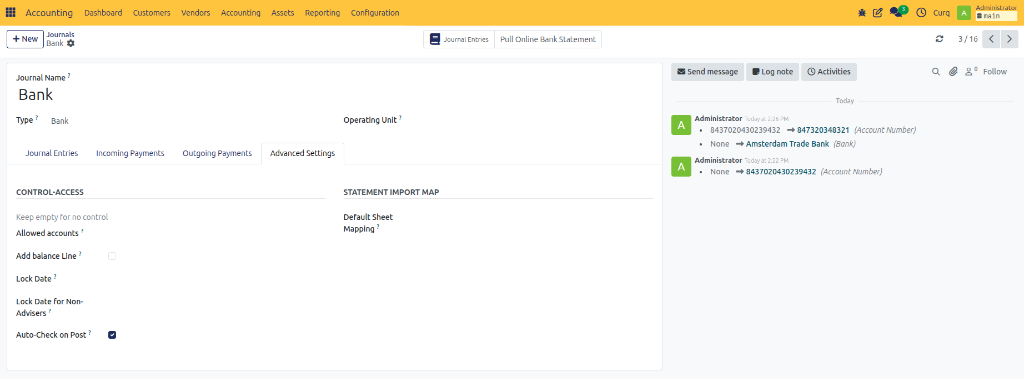
Task: Uncheck the Auto-Check on Post checkbox
Action: [x=112, y=335]
